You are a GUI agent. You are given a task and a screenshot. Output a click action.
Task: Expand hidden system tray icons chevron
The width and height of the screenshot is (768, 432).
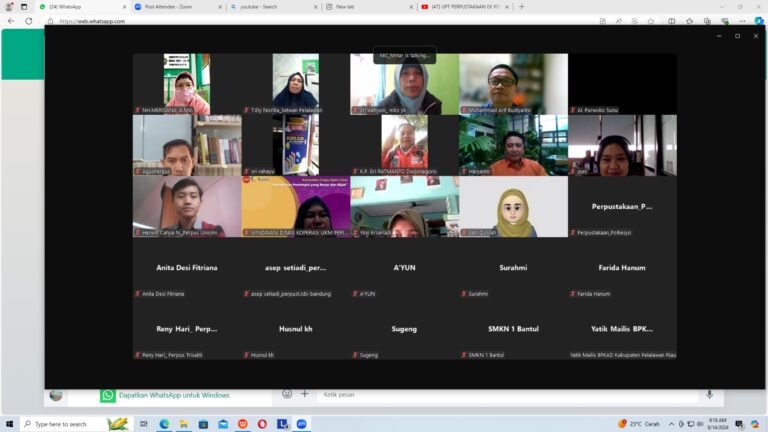(x=671, y=424)
